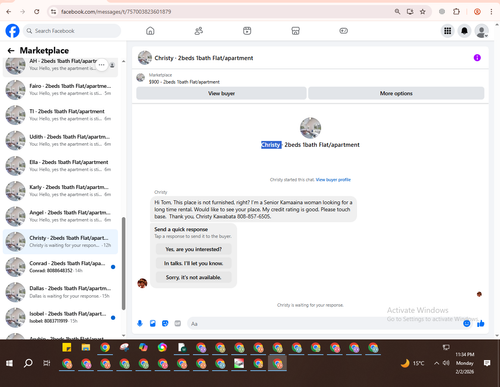
Task: Go back with the Marketplace back arrow
Action: tap(11, 51)
